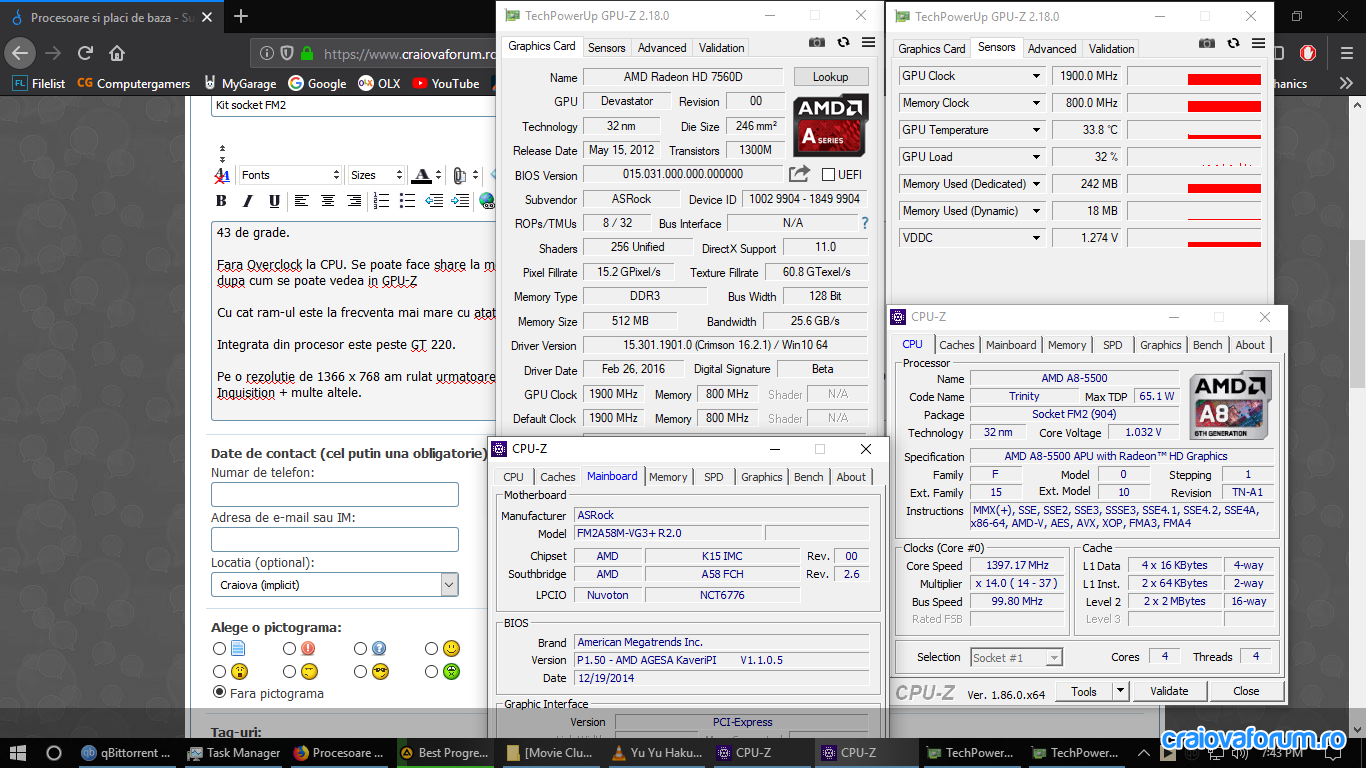Click the attachment paperclip icon
Image resolution: width=1366 pixels, height=768 pixels.
click(459, 175)
